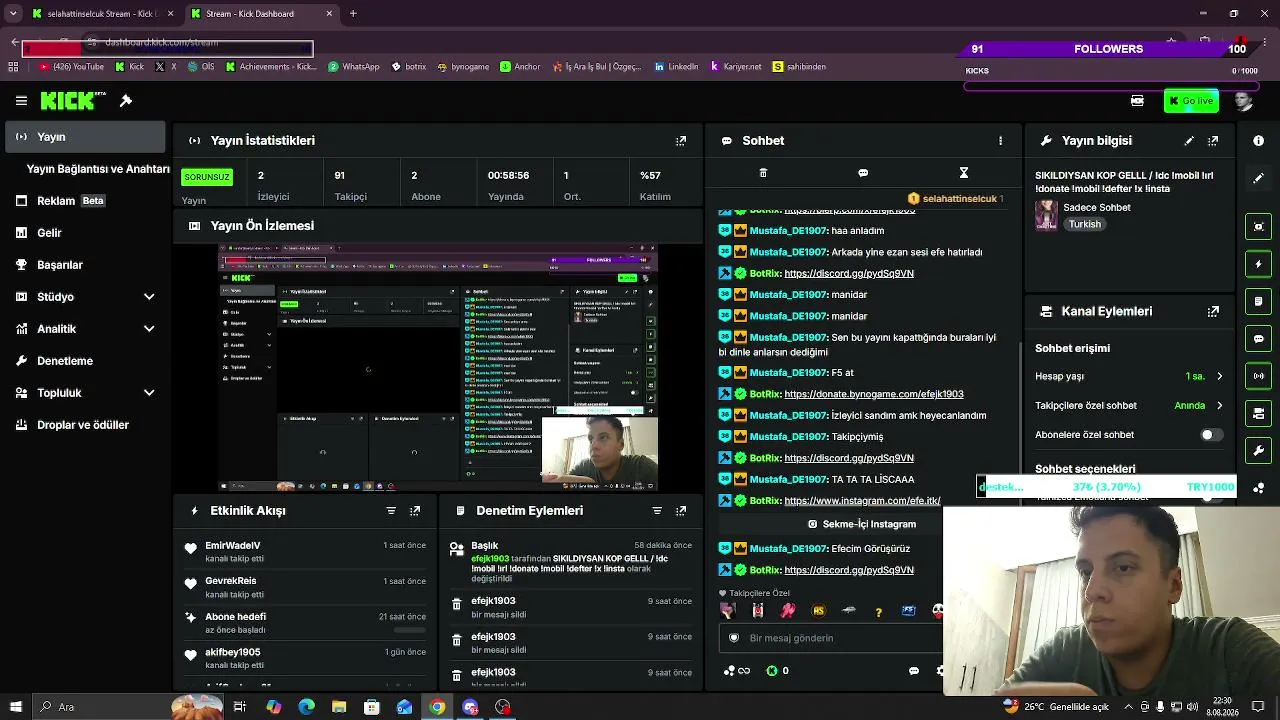Screen dimensions: 1280x720
Task: Open Denetleme in the sidebar
Action: tap(85, 361)
